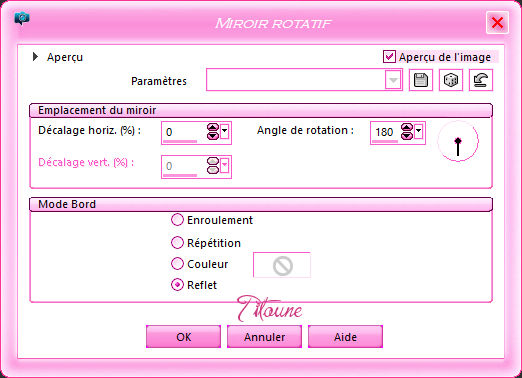Toggle the Aperçu de l'image checkbox
This screenshot has width=522, height=378.
coord(389,57)
